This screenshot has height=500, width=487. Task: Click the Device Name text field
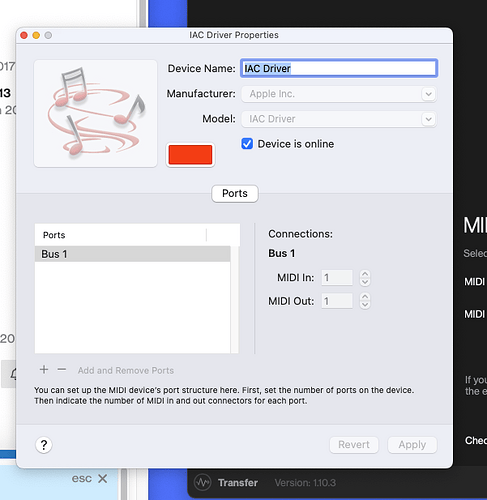point(339,68)
